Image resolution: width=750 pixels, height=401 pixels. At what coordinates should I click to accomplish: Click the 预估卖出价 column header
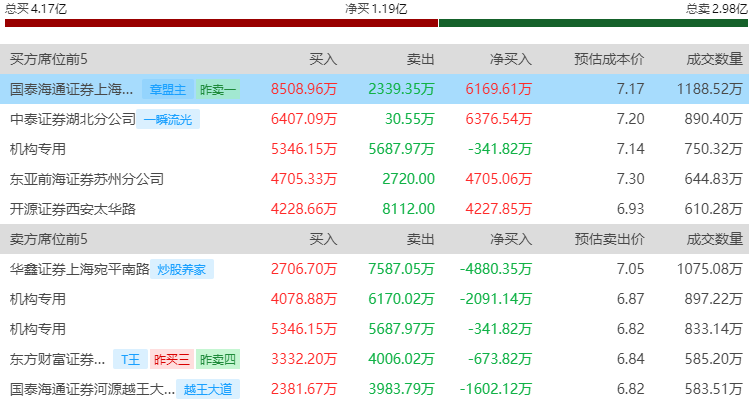click(609, 239)
